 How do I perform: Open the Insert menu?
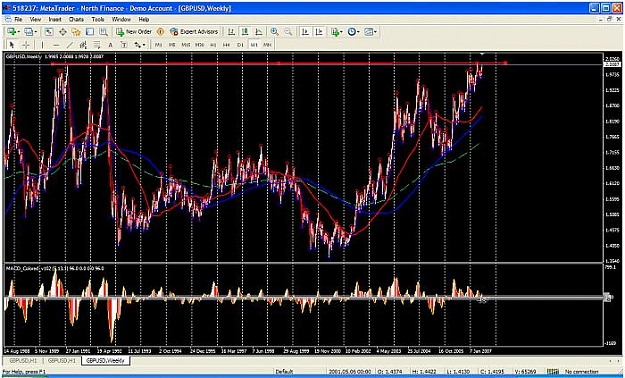point(55,19)
